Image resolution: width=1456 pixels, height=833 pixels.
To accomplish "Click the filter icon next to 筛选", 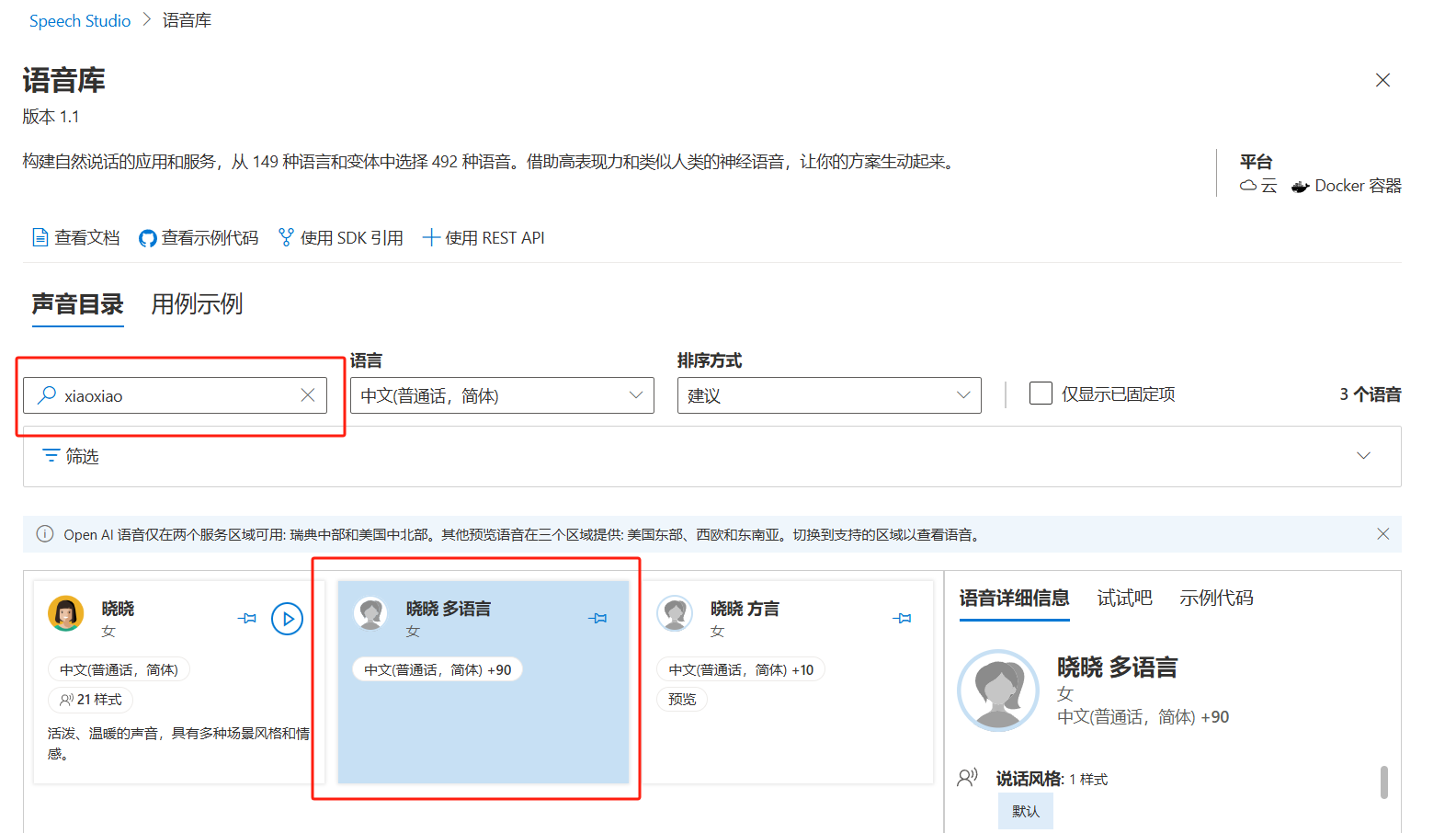I will point(51,455).
